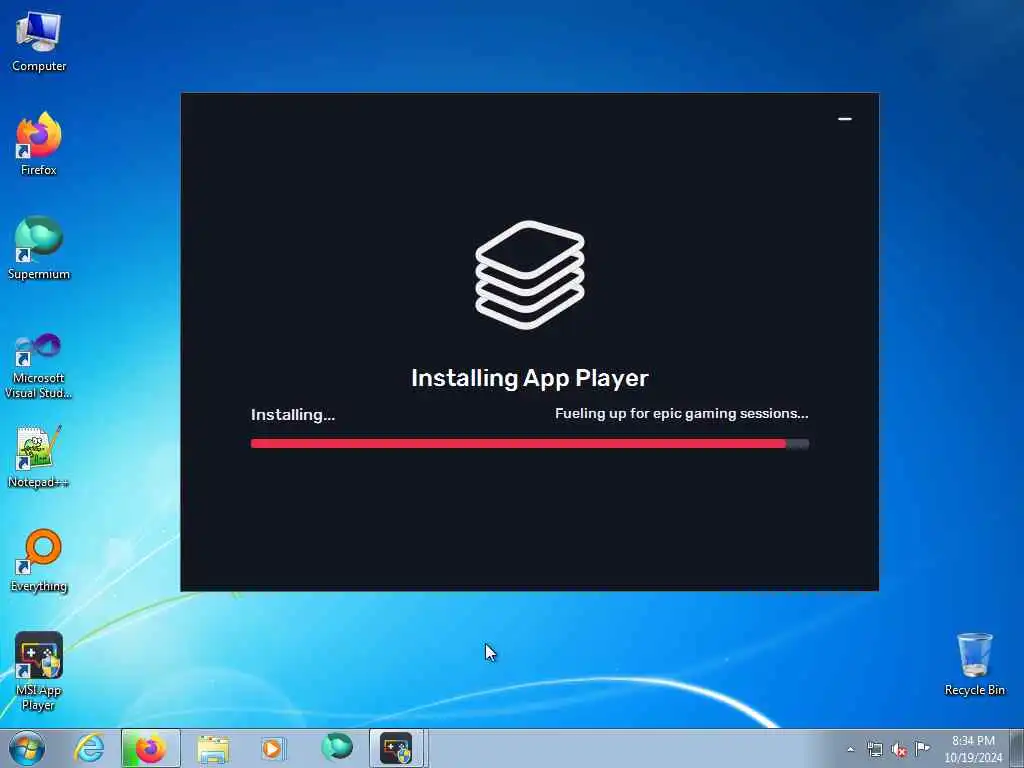Launch Internet Explorer from the taskbar
Screen dimensions: 1024x768
pyautogui.click(x=89, y=748)
